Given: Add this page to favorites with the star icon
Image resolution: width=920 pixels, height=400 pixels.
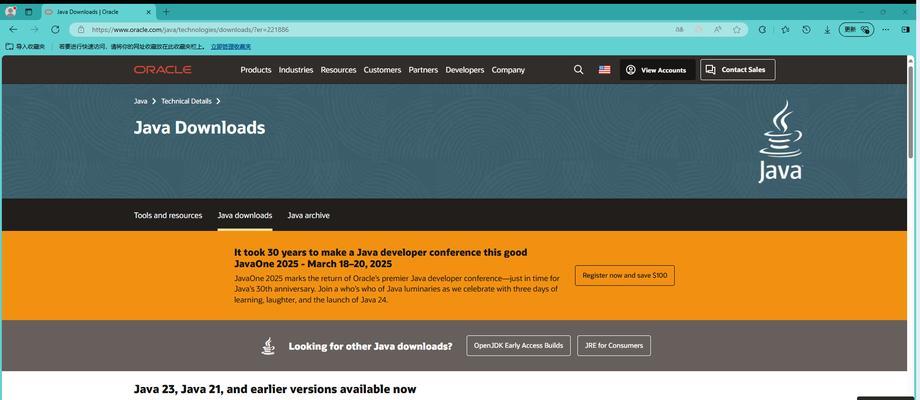Looking at the screenshot, I should point(737,29).
